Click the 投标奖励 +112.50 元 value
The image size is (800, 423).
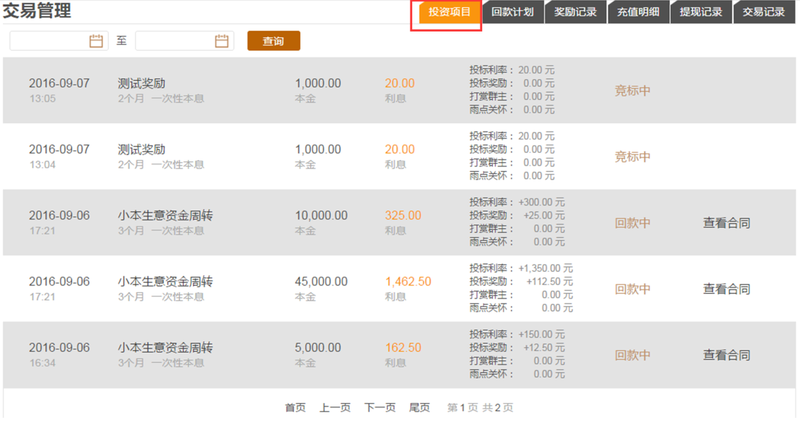549,282
